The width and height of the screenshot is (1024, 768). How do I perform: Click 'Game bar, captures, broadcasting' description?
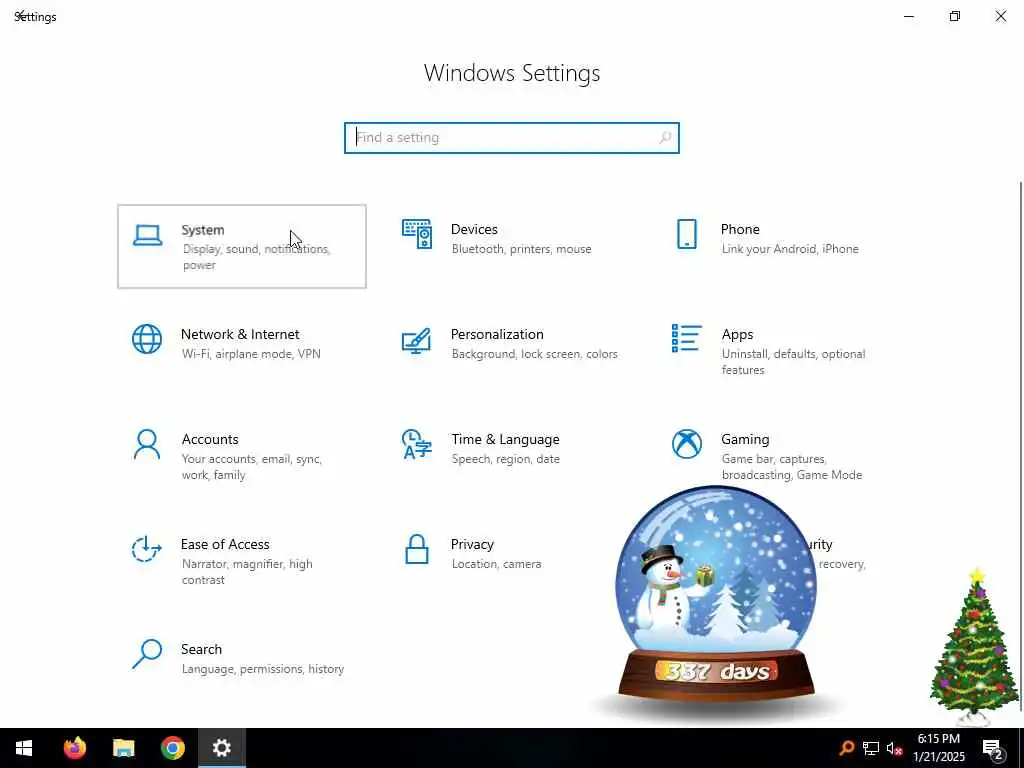tap(792, 467)
